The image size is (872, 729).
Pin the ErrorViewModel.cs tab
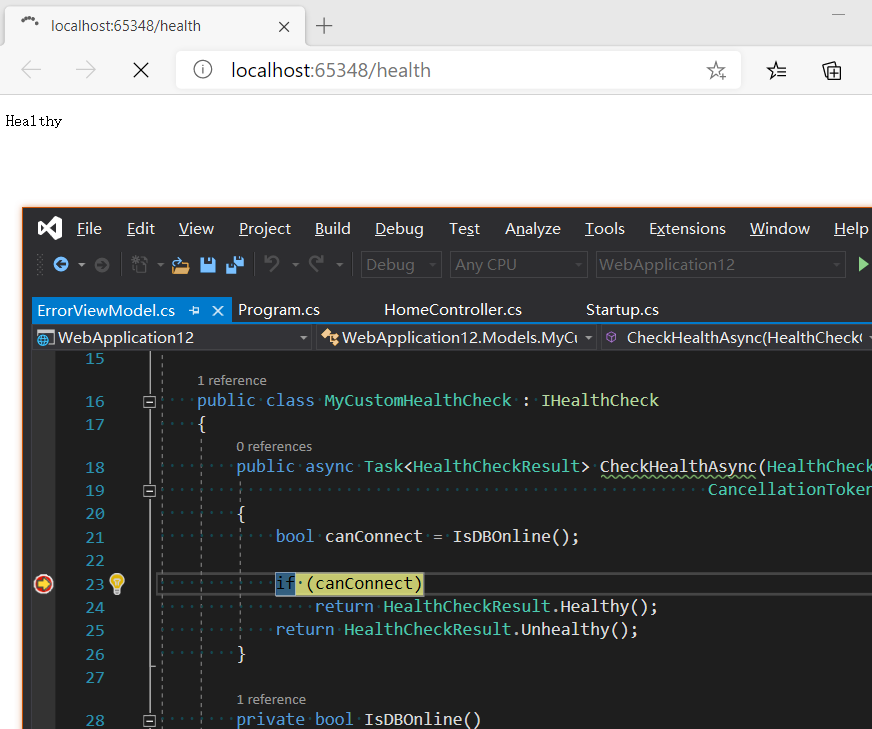[x=195, y=310]
